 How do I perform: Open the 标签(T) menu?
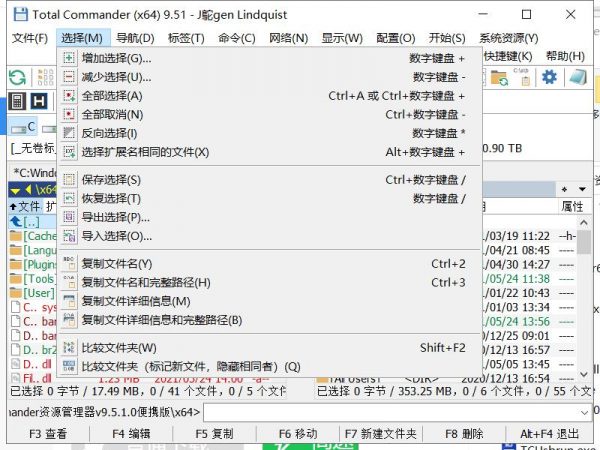(186, 38)
